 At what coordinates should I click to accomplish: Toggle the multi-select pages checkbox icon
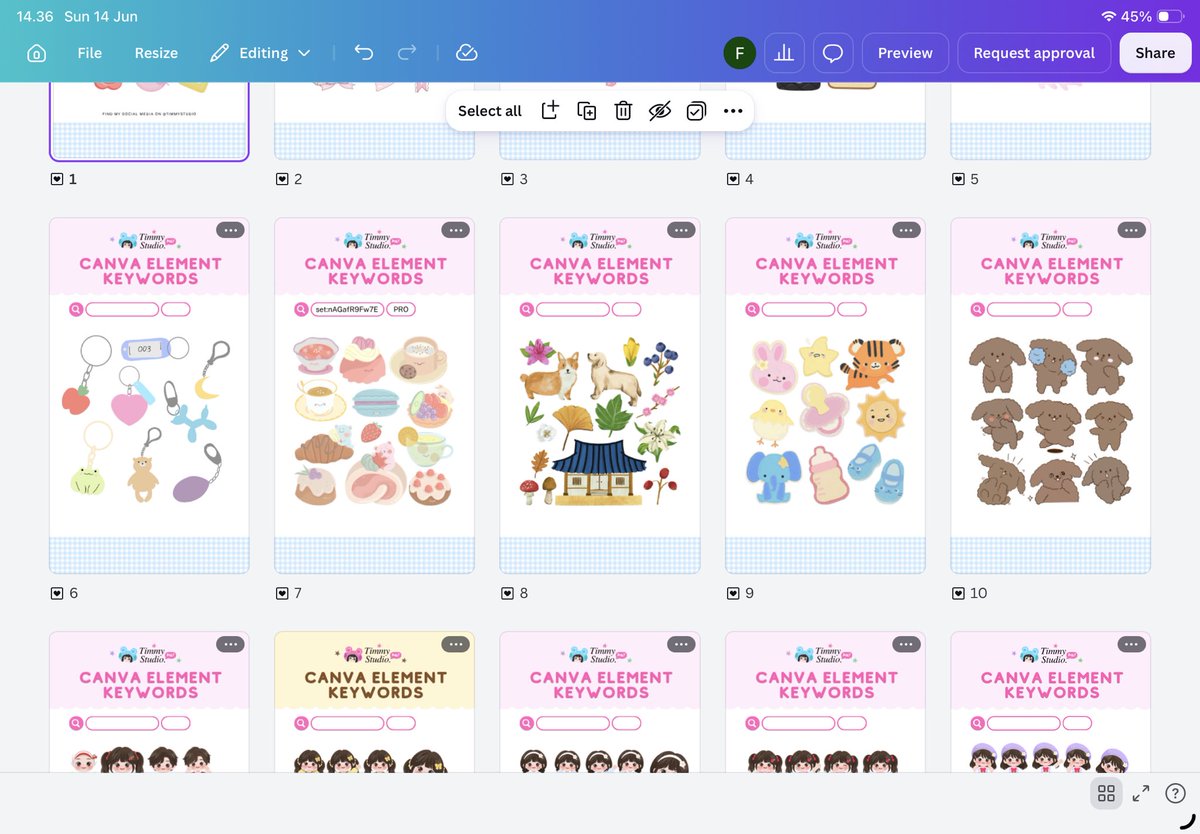coord(696,111)
